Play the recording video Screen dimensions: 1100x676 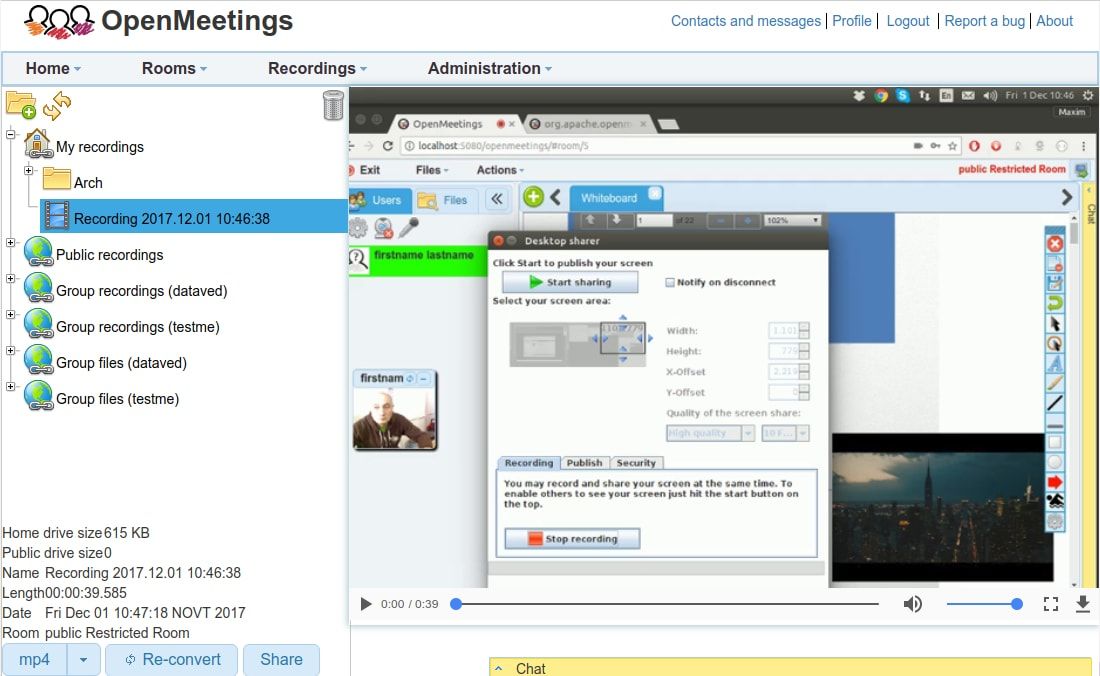coord(366,604)
